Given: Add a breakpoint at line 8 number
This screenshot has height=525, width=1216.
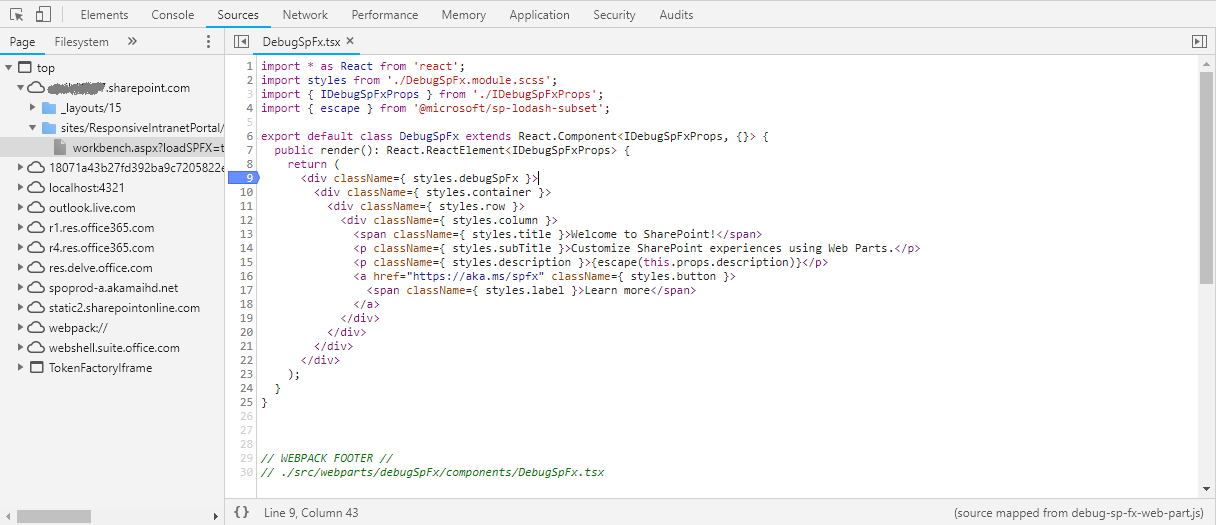Looking at the screenshot, I should click(246, 164).
